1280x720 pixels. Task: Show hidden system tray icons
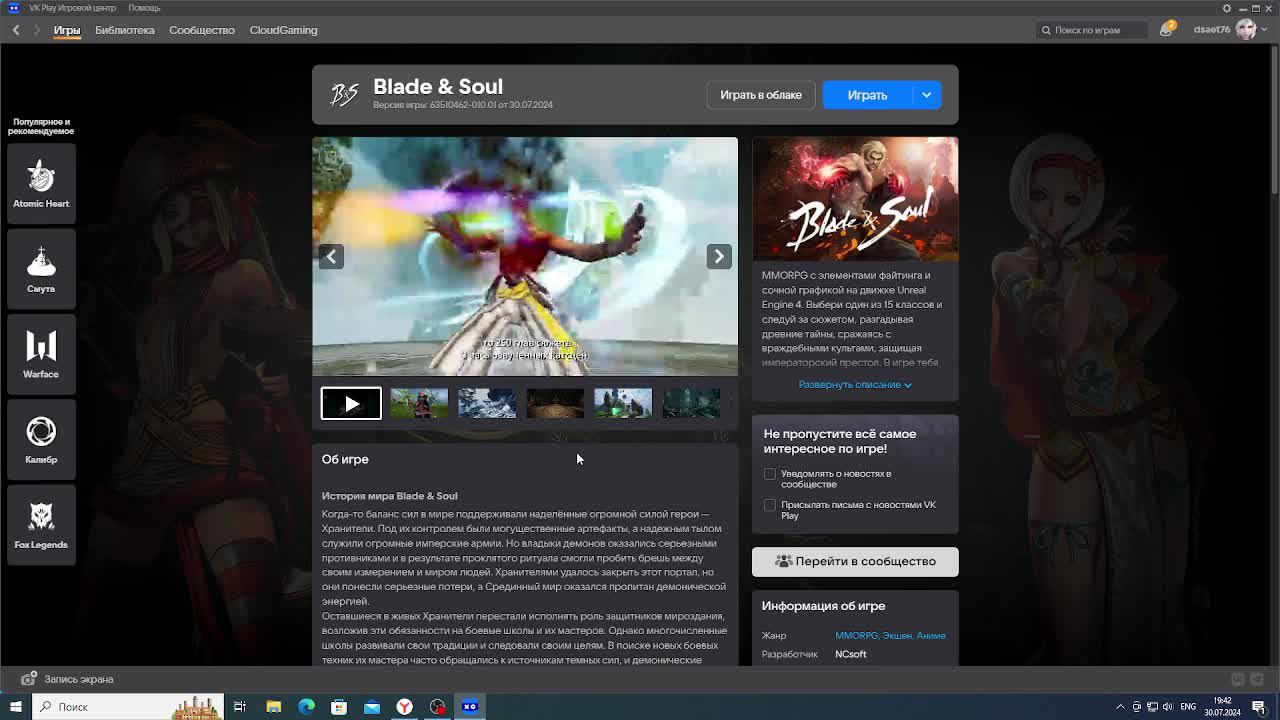(x=1121, y=707)
